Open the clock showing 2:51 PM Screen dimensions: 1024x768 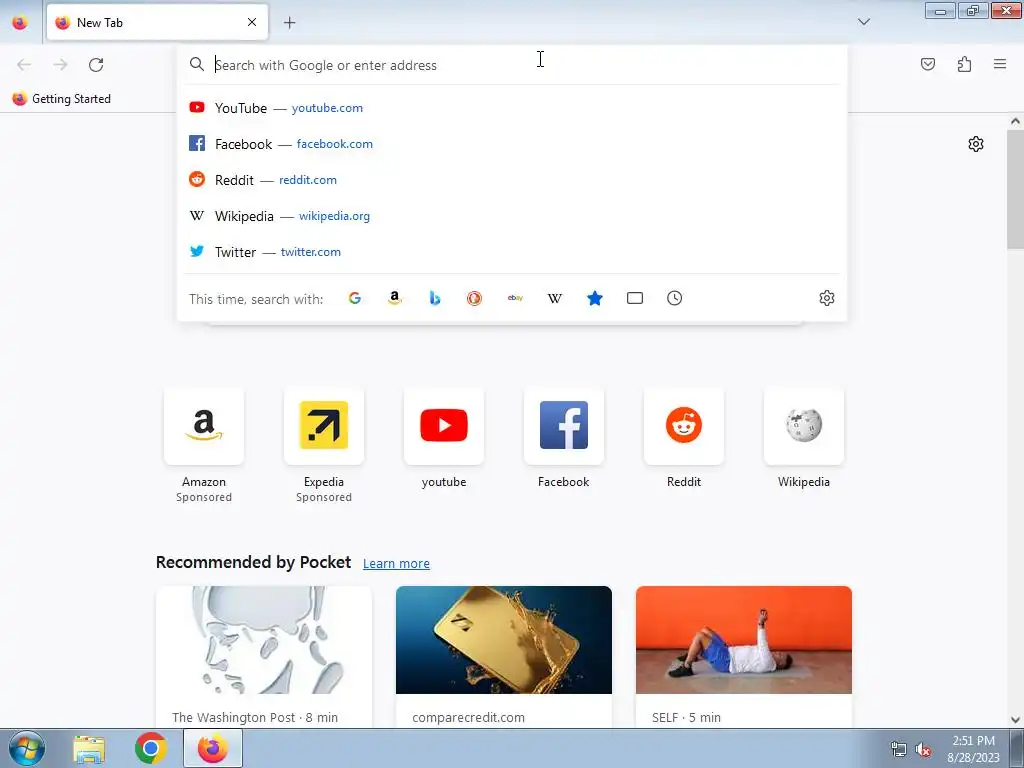pyautogui.click(x=974, y=749)
